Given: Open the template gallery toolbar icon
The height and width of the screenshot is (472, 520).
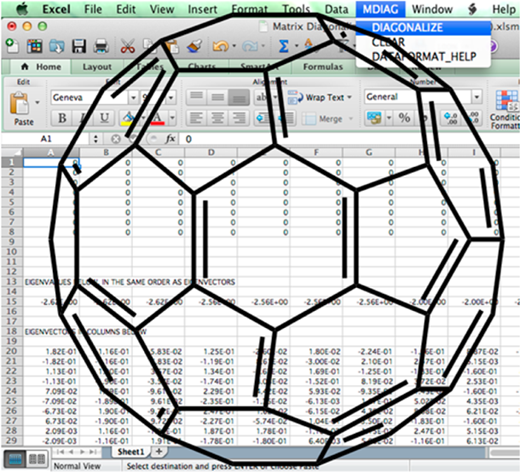Looking at the screenshot, I should [x=34, y=46].
